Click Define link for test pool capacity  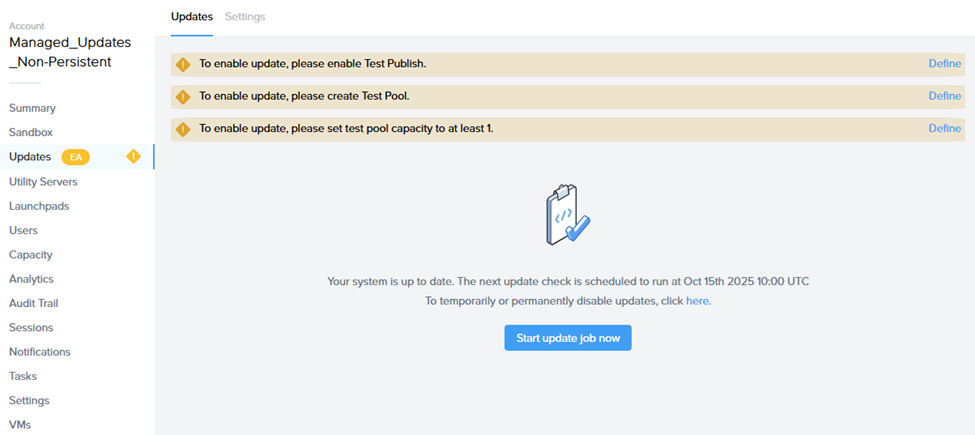point(944,129)
